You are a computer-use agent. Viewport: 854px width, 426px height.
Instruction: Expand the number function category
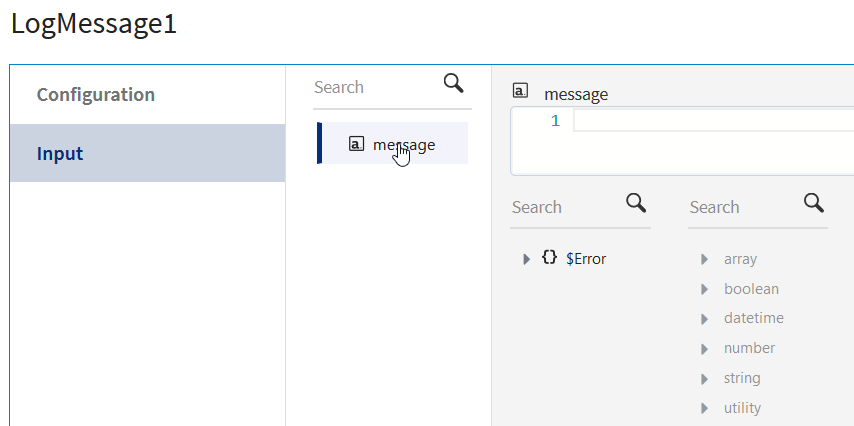(706, 348)
